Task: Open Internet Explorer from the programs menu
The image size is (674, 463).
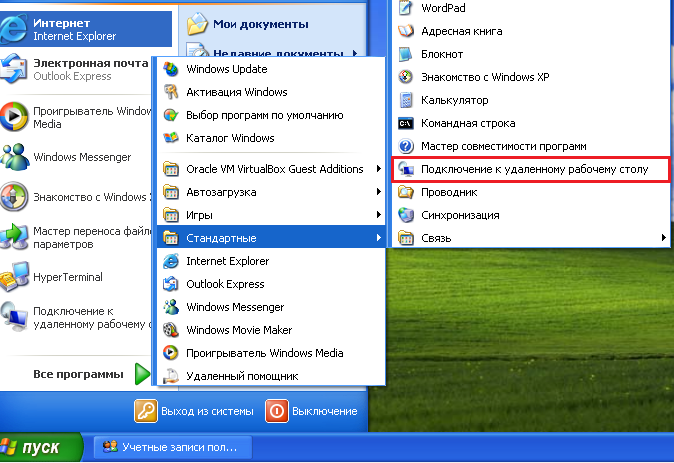Action: [x=271, y=261]
